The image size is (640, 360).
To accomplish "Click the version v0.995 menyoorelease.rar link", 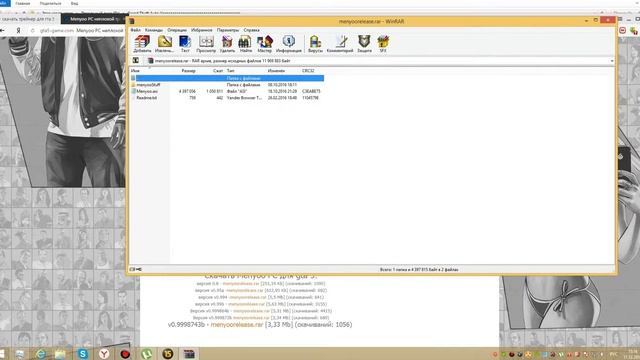I will click(247, 304).
